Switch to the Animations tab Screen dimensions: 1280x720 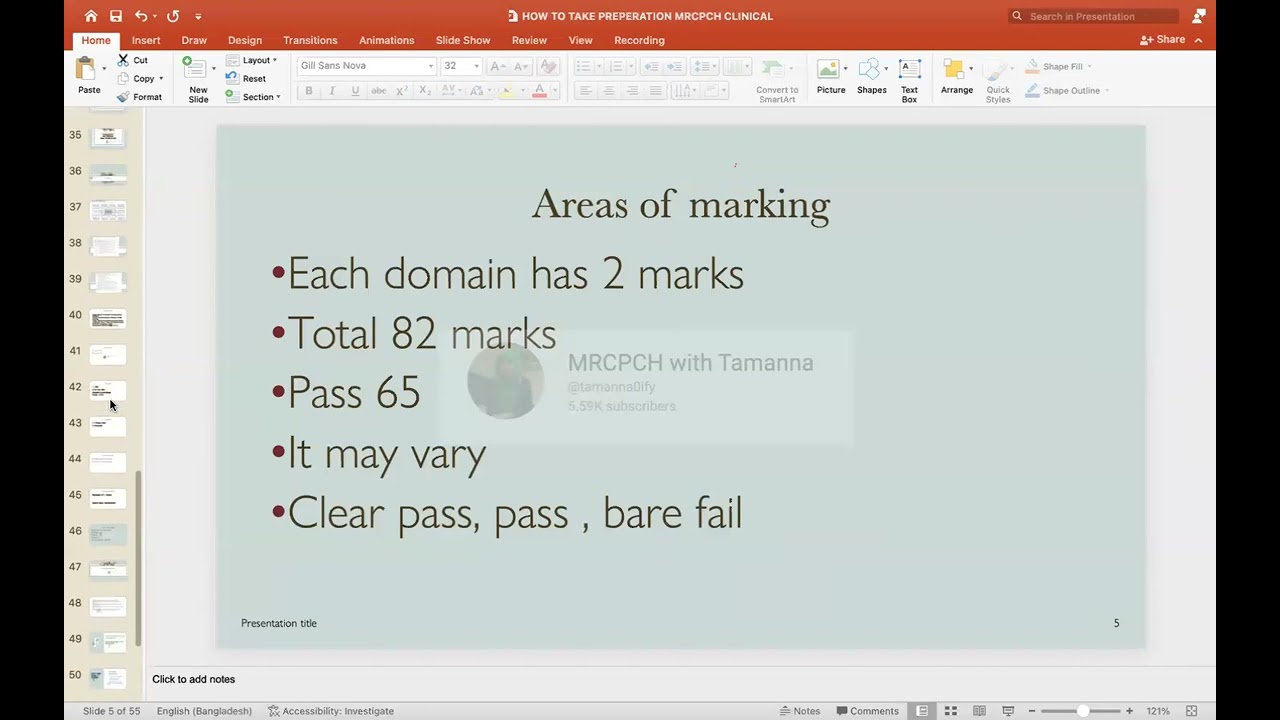coord(386,40)
